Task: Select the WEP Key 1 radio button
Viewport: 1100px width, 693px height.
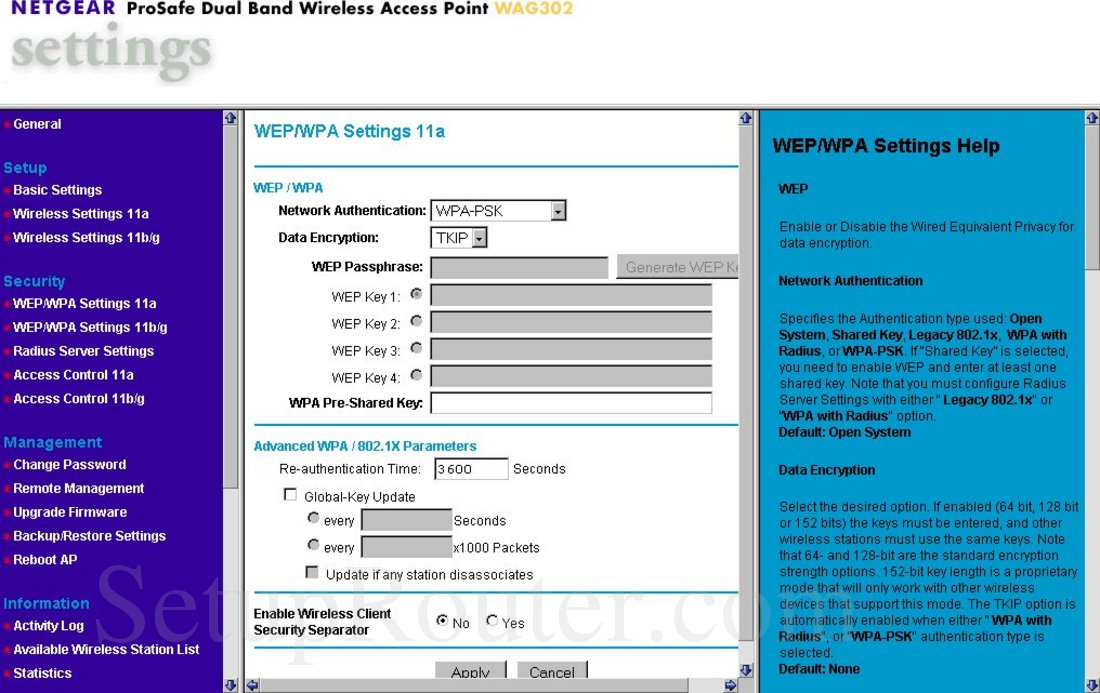Action: coord(416,293)
